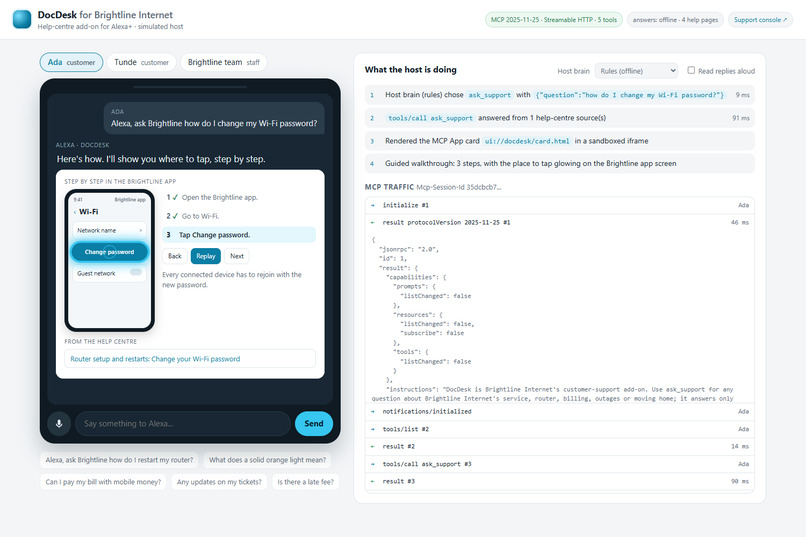This screenshot has height=537, width=806.
Task: Choose 'how do I restart my router?' suggestion
Action: point(119,460)
